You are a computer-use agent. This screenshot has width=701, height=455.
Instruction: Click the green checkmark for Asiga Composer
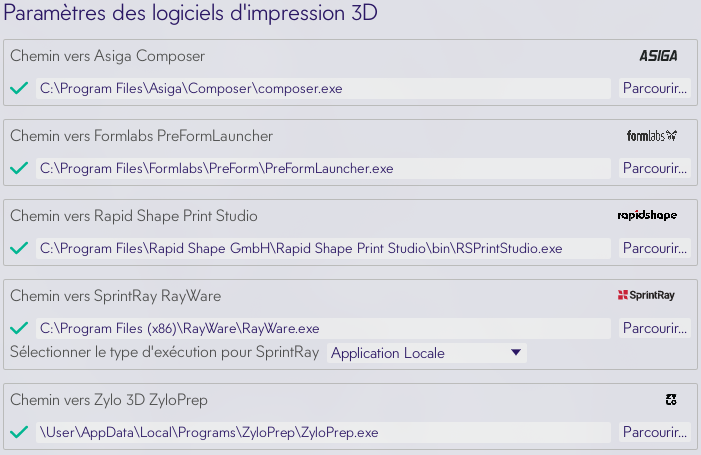(x=18, y=88)
